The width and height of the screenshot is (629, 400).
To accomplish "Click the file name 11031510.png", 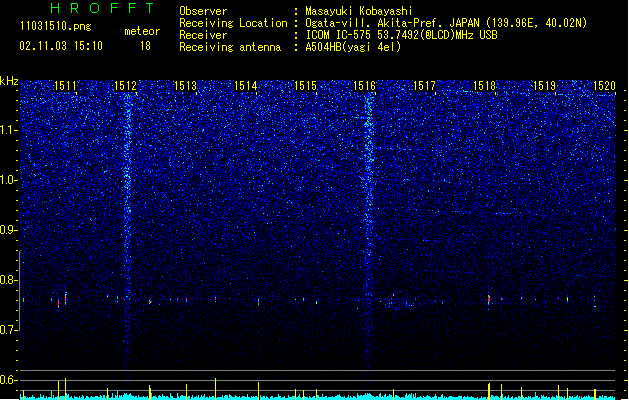I will point(55,27).
